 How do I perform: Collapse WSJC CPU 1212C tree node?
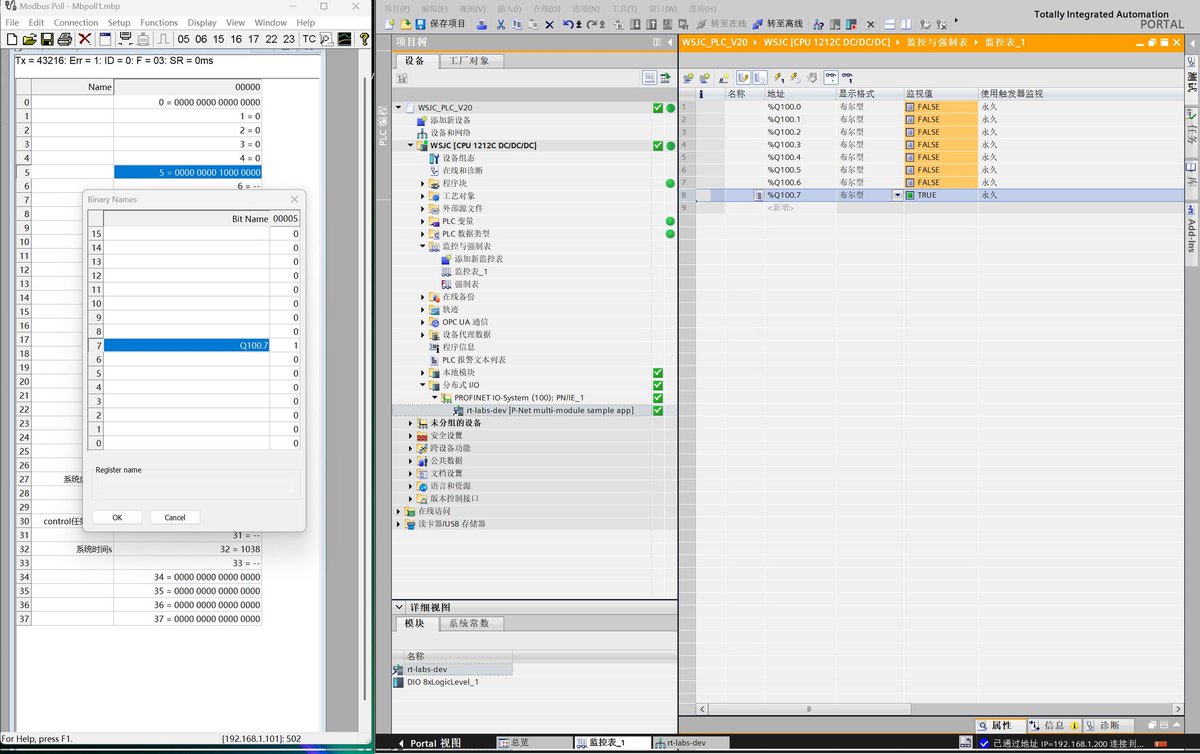(411, 145)
